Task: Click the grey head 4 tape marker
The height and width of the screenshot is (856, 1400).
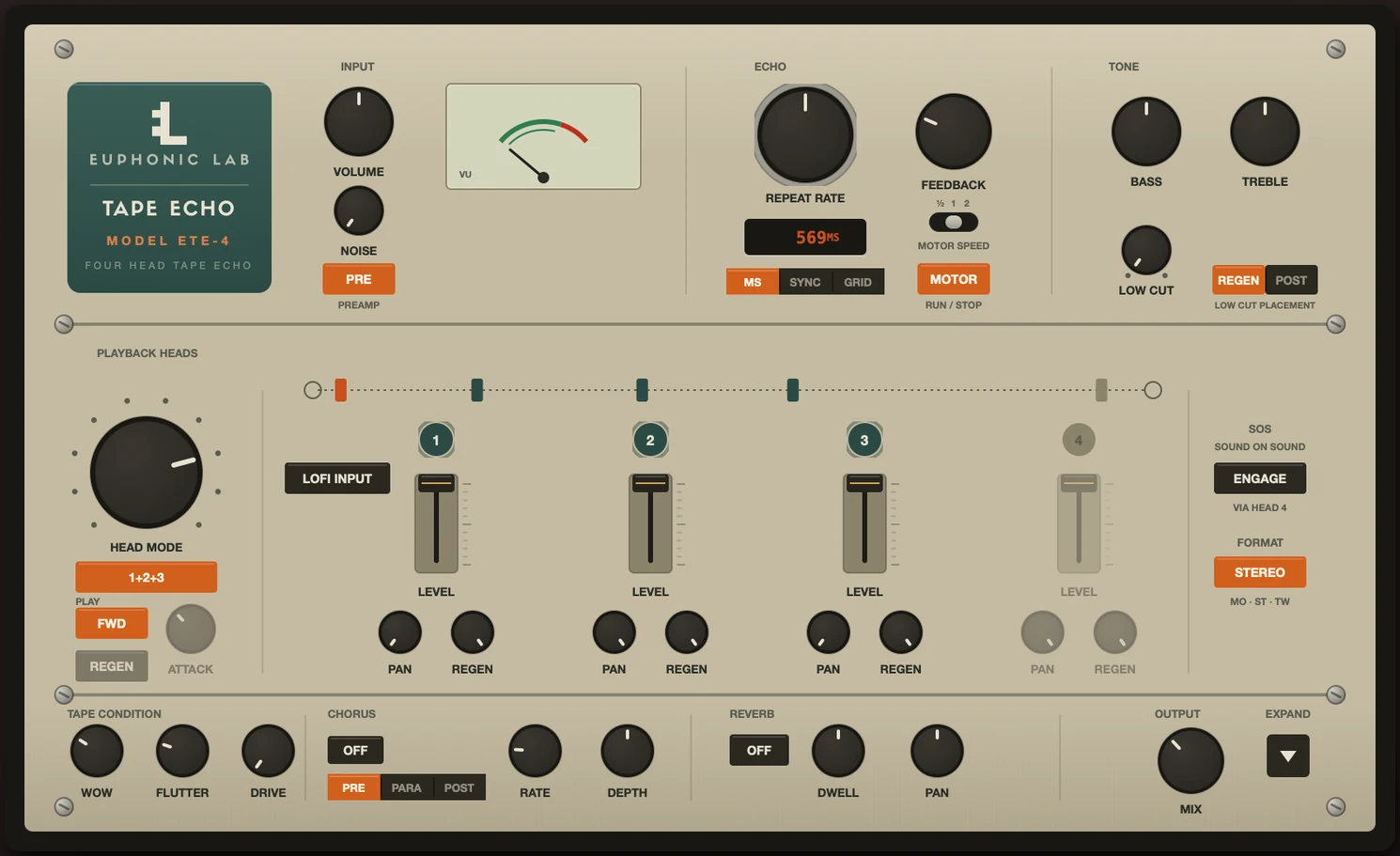Action: 1101,390
